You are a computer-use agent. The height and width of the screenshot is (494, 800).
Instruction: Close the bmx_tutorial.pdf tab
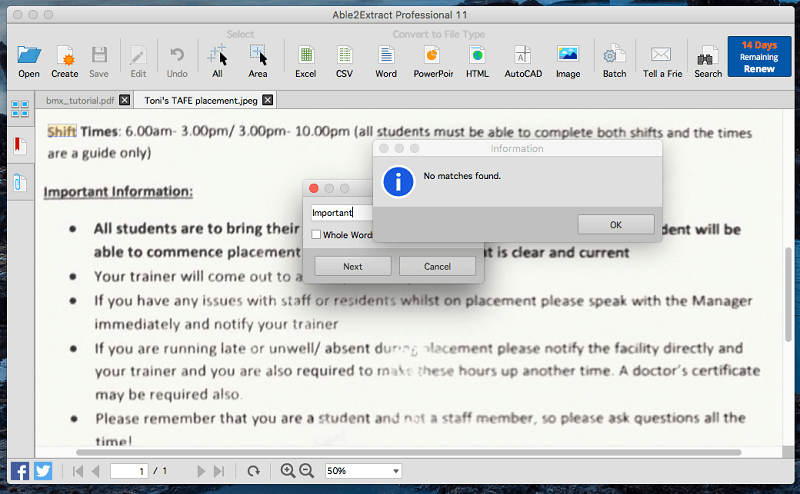(x=124, y=100)
